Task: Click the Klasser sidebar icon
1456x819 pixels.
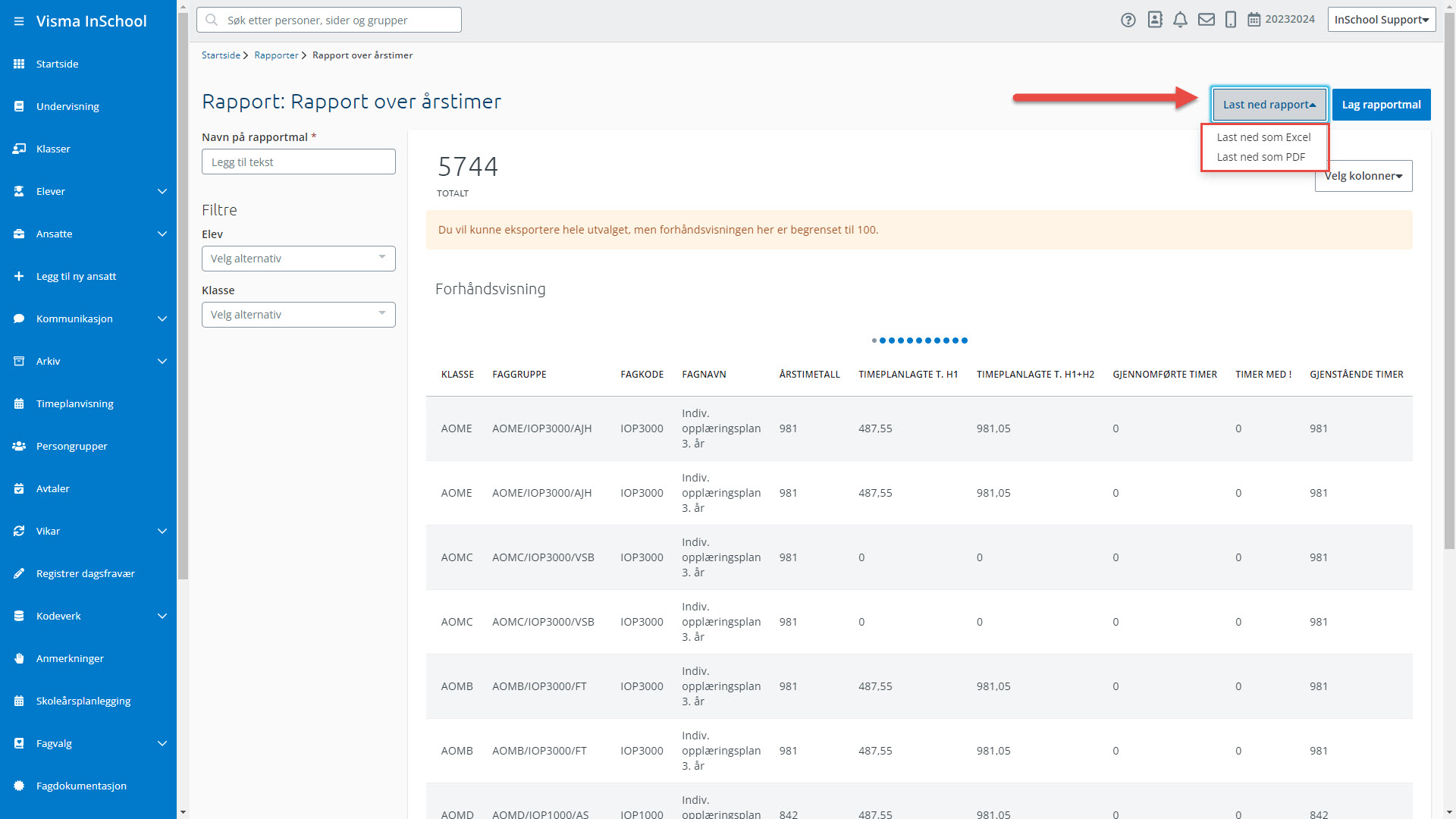Action: [19, 149]
